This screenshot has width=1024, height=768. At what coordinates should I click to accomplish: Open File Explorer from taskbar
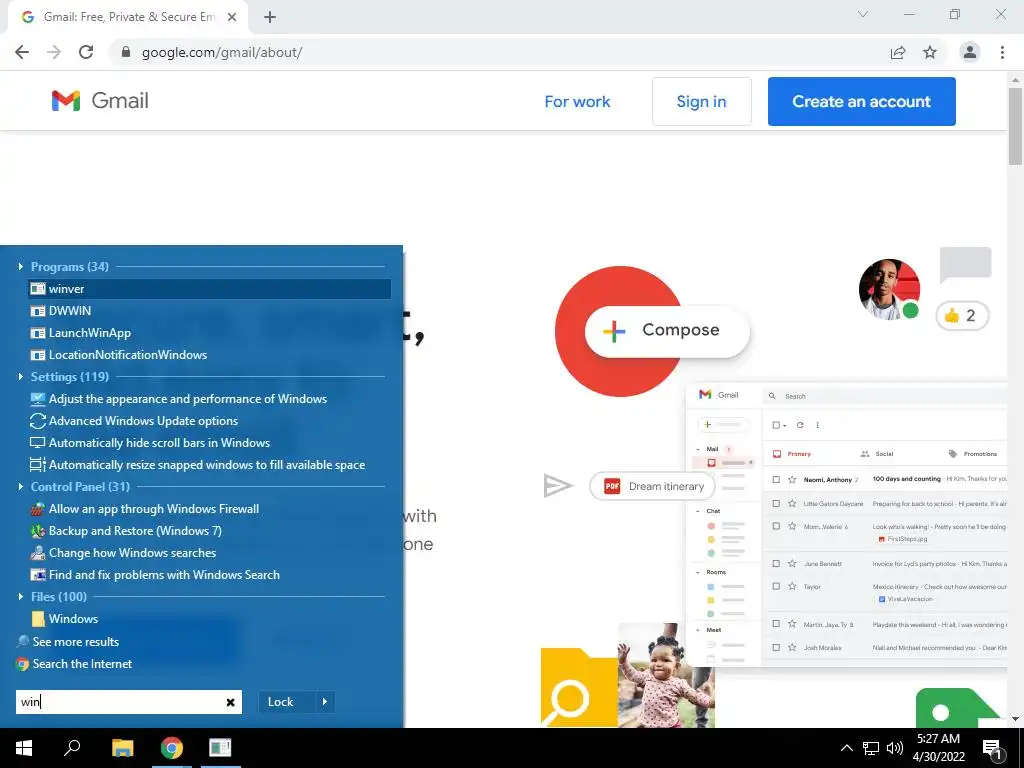(122, 748)
